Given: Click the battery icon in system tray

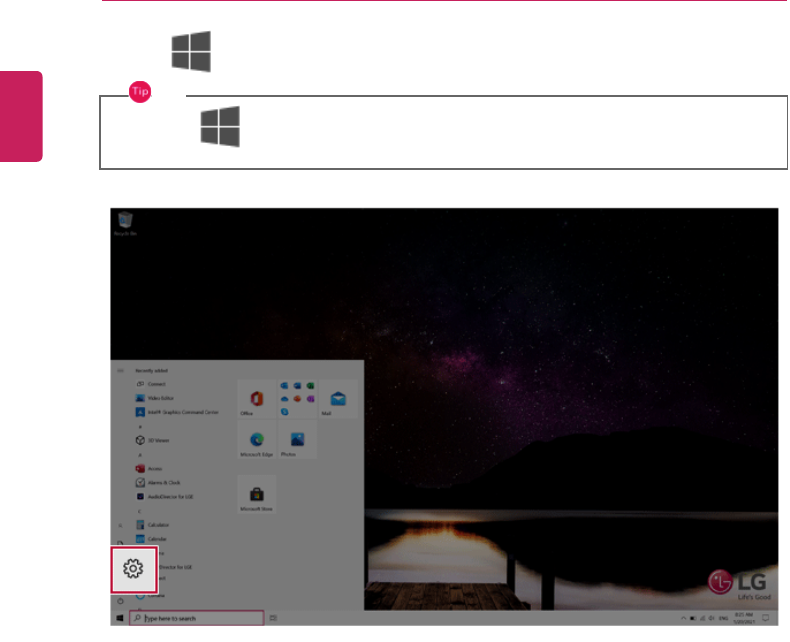Looking at the screenshot, I should click(693, 618).
